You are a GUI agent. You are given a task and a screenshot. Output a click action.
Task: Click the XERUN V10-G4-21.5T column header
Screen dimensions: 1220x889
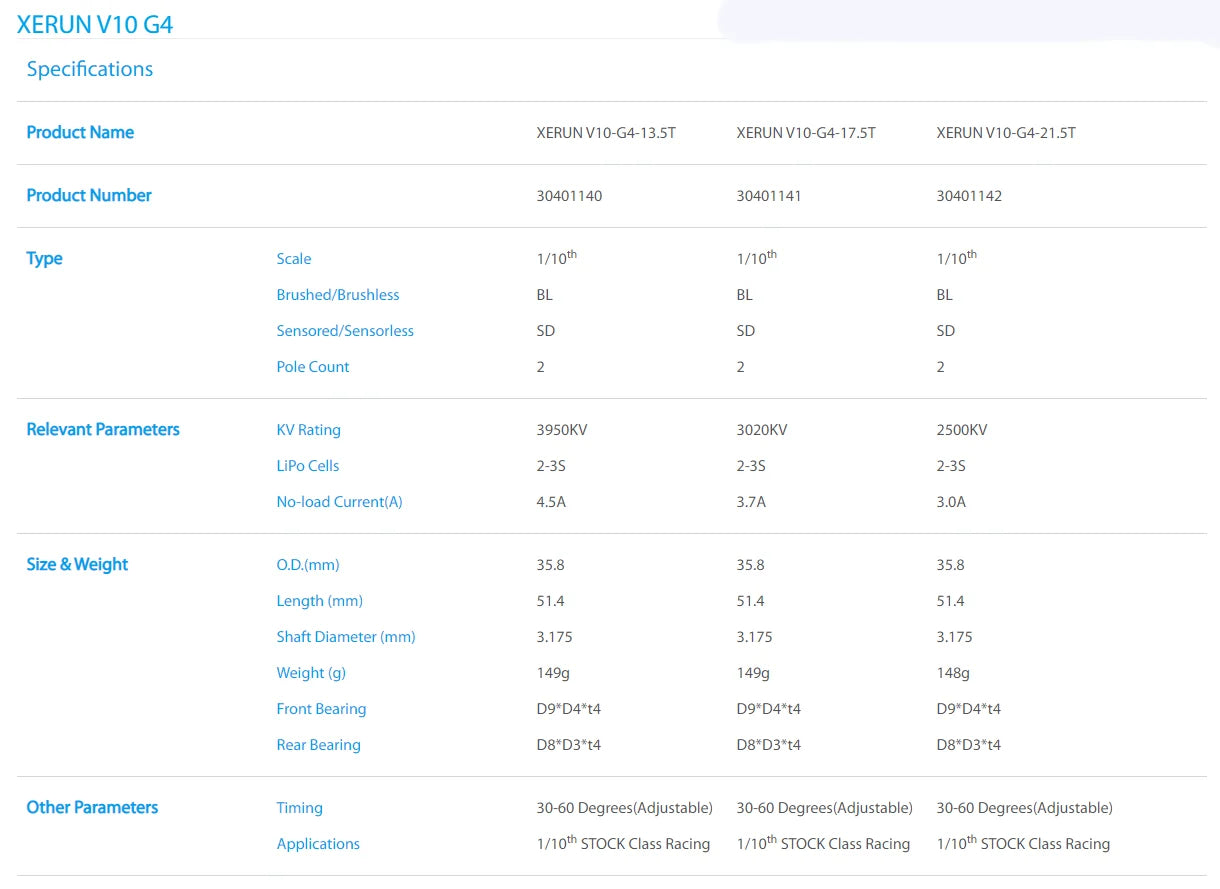[x=1006, y=133]
